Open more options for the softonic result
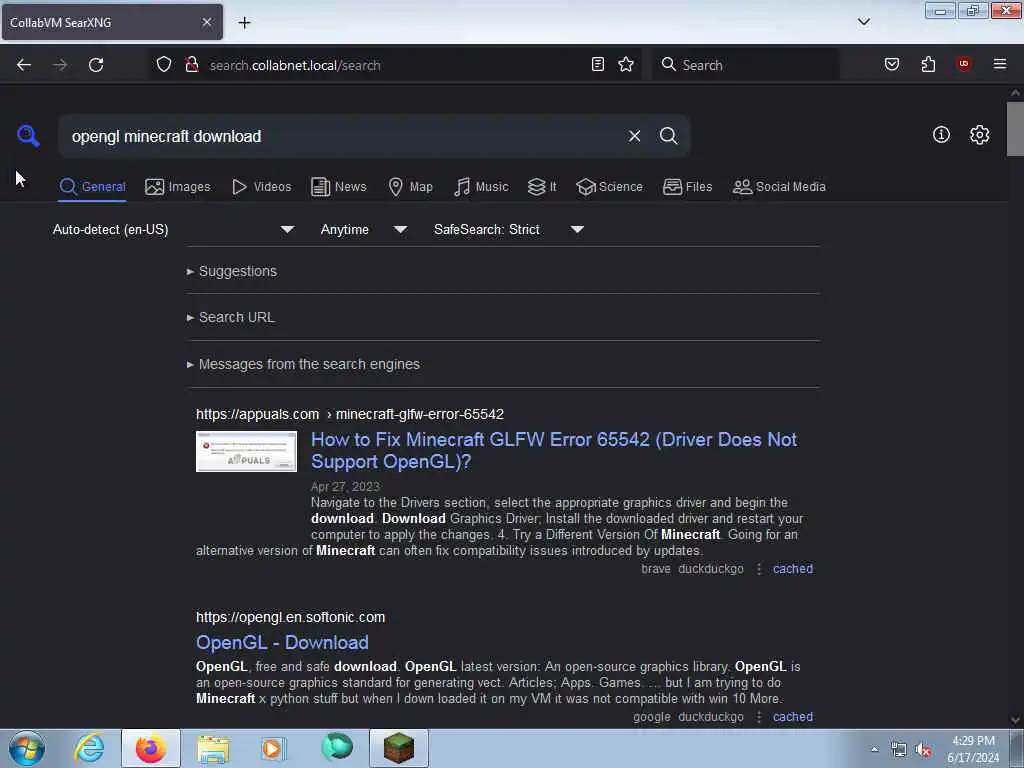1024x768 pixels. 758,717
